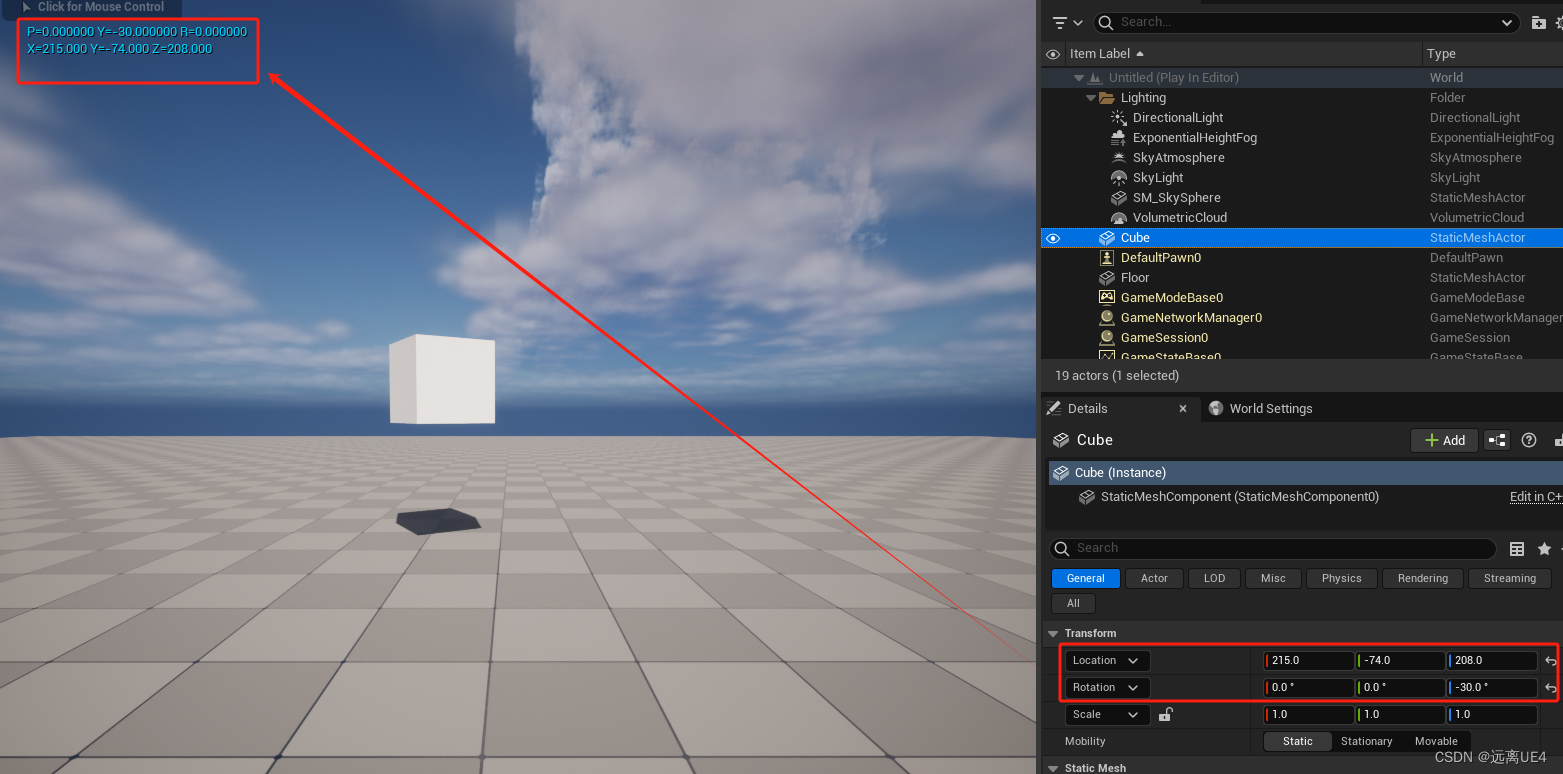
Task: Open the Outliner filter options icon
Action: click(x=1062, y=21)
